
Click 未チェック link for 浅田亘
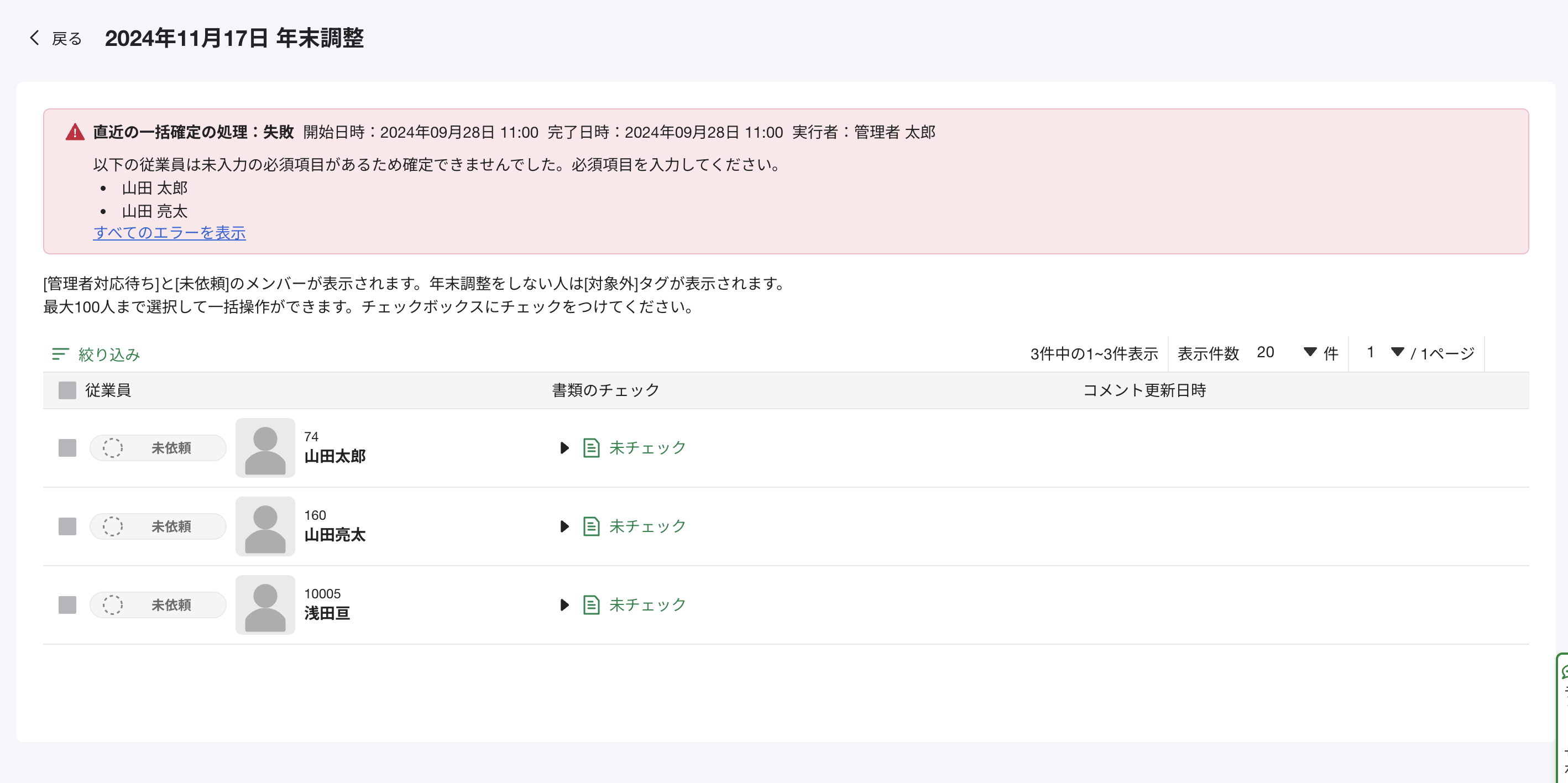(647, 604)
